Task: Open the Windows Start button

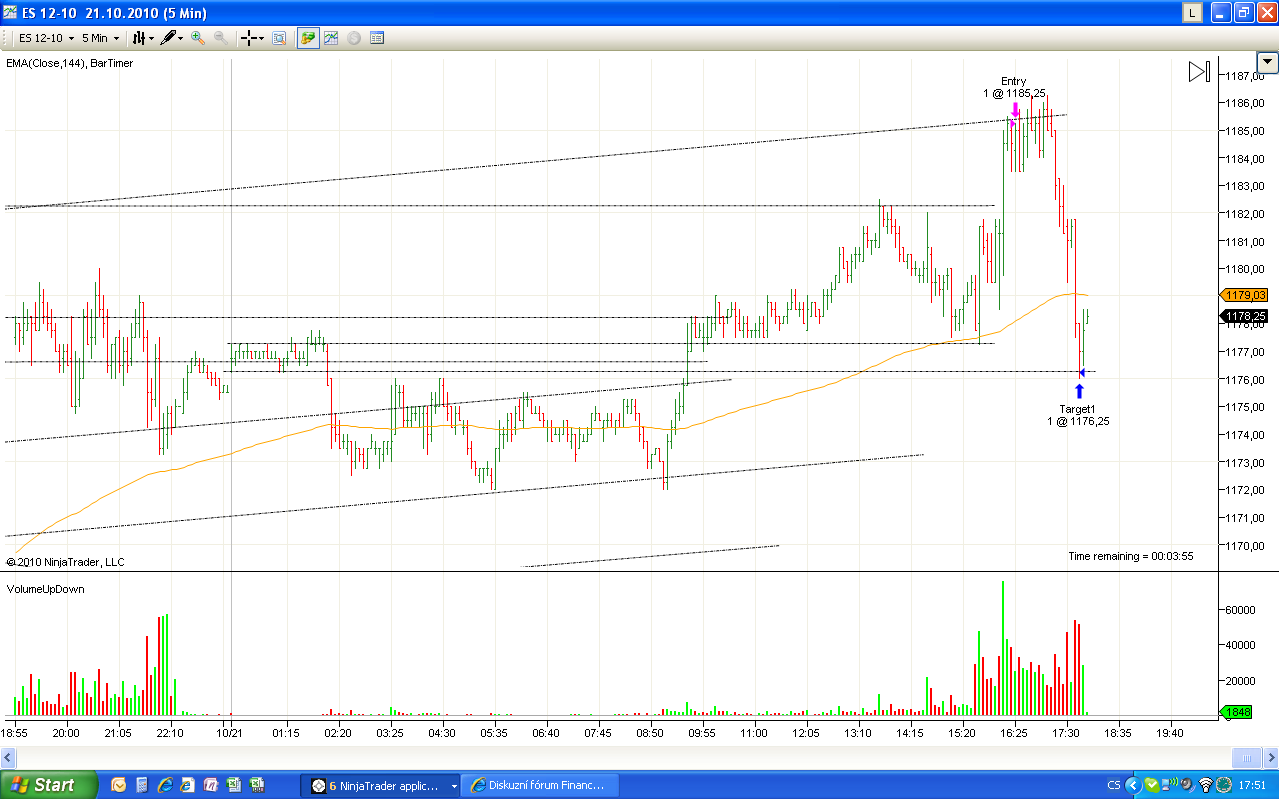Action: click(x=49, y=785)
